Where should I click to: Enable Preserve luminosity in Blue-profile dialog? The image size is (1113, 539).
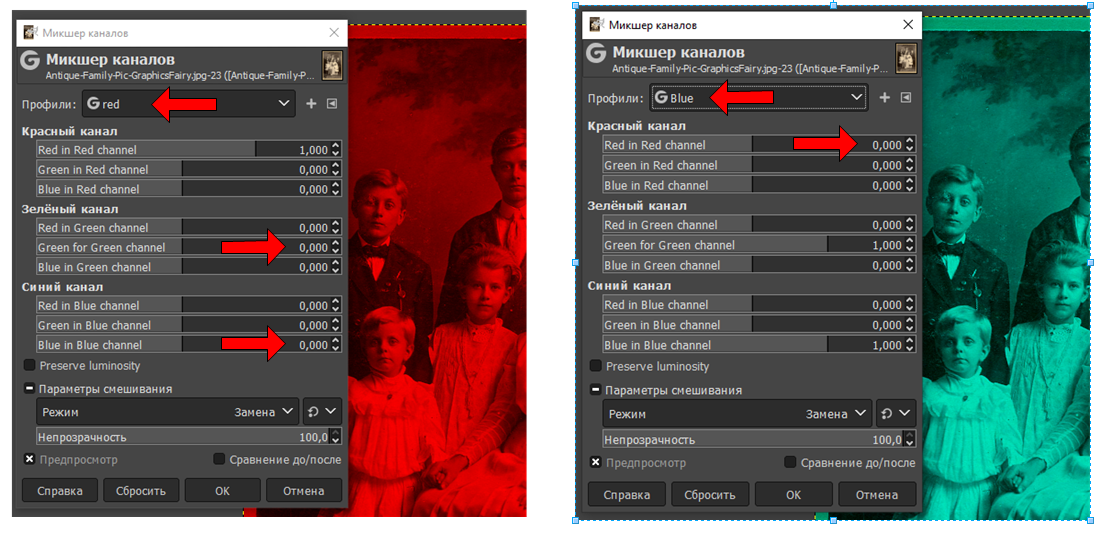(x=596, y=366)
